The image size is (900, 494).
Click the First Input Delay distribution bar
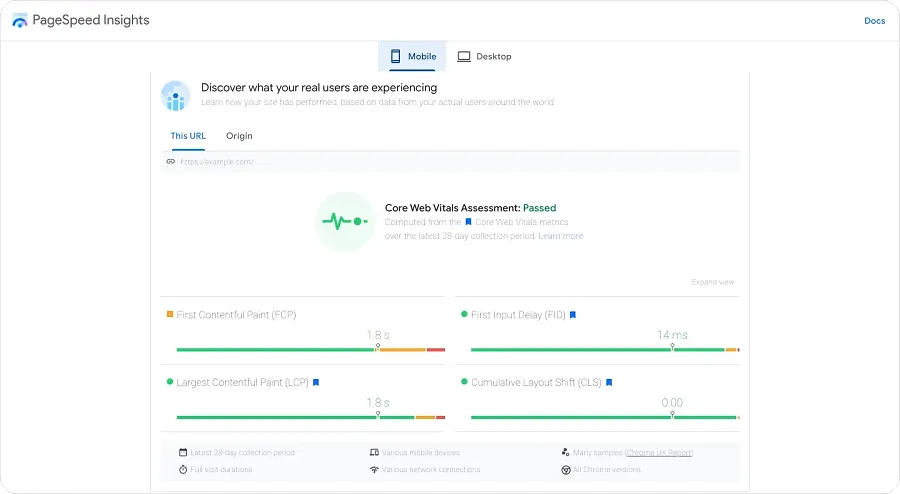pos(605,349)
